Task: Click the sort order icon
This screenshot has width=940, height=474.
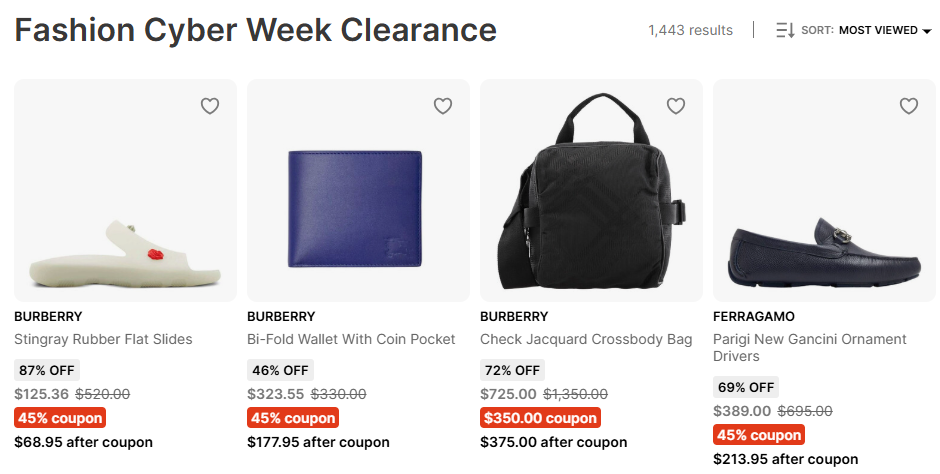Action: pos(785,30)
